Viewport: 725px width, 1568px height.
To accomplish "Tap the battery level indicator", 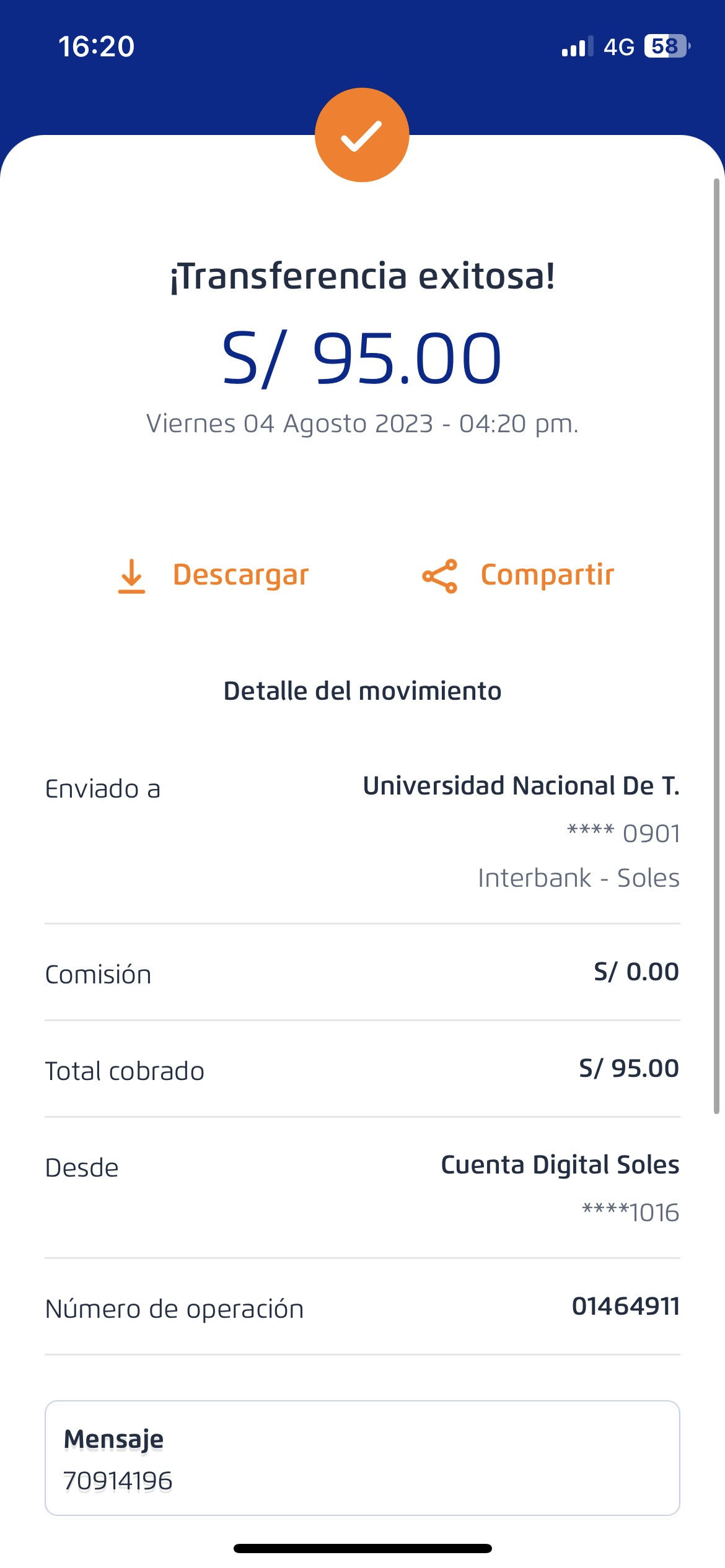I will click(666, 46).
